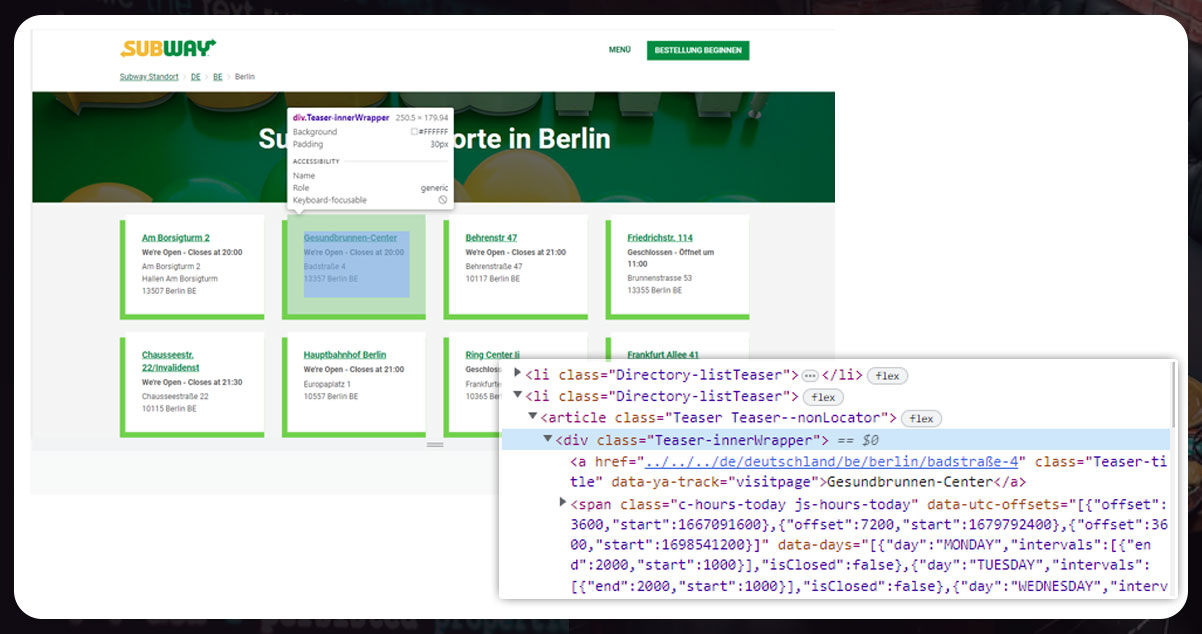Open the MENÜ navigation item

pos(620,50)
